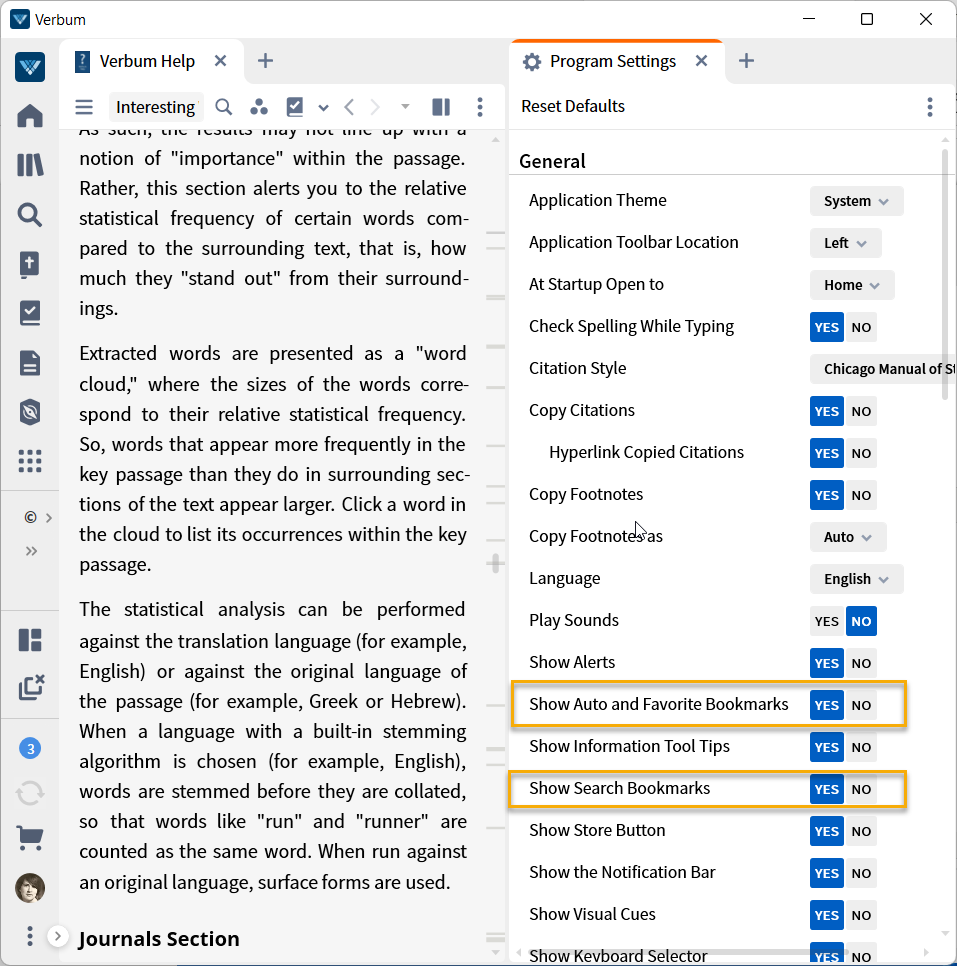Click the checklist icon in the Help toolbar

(295, 107)
